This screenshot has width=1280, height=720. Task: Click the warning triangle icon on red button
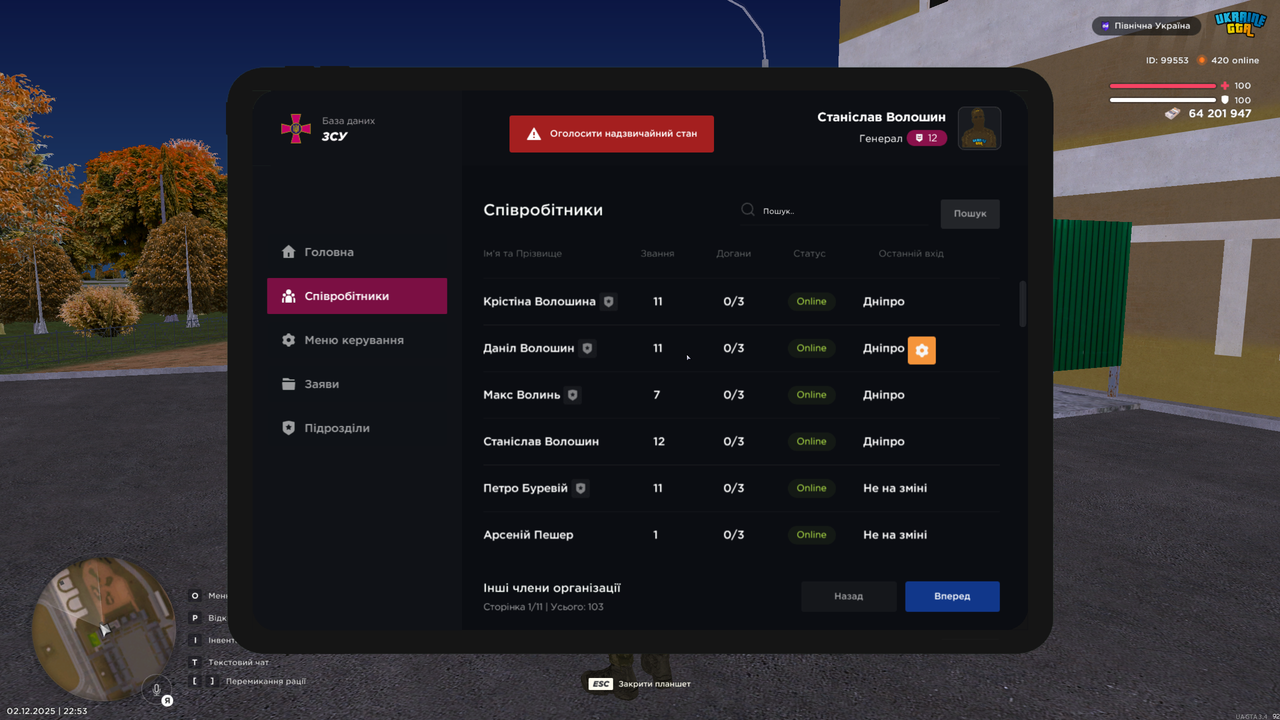534,133
